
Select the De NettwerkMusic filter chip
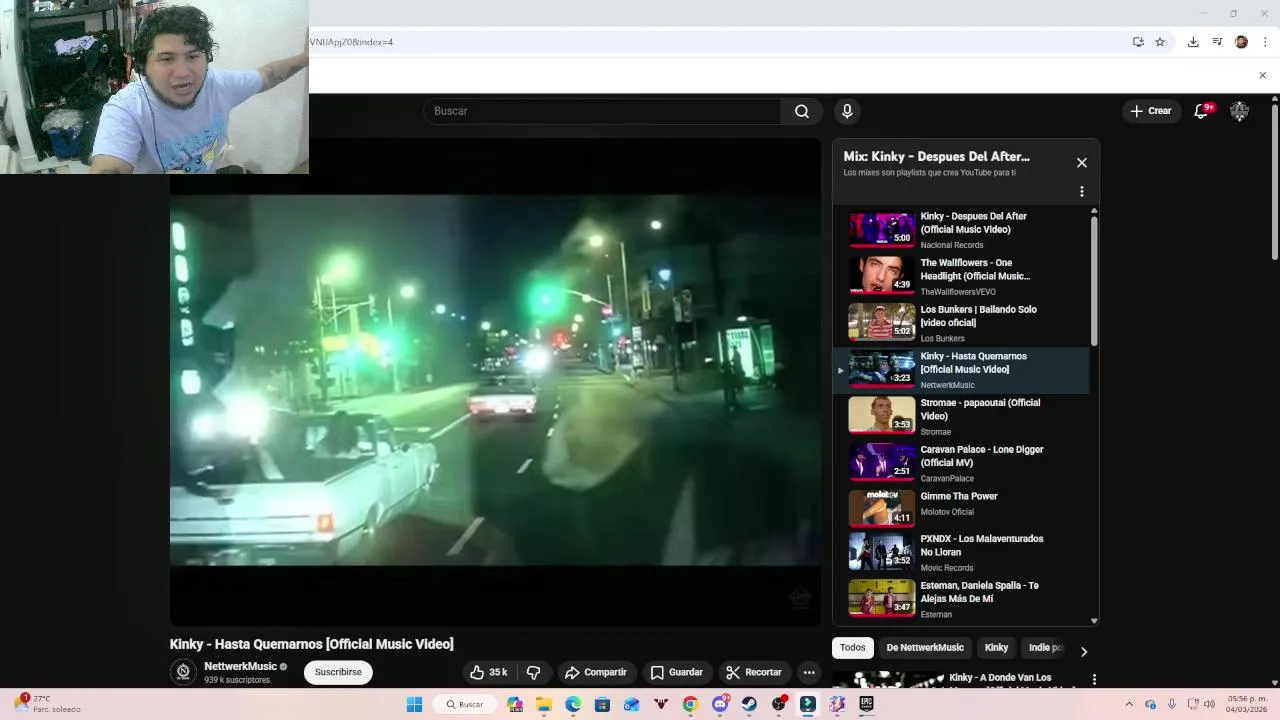925,648
